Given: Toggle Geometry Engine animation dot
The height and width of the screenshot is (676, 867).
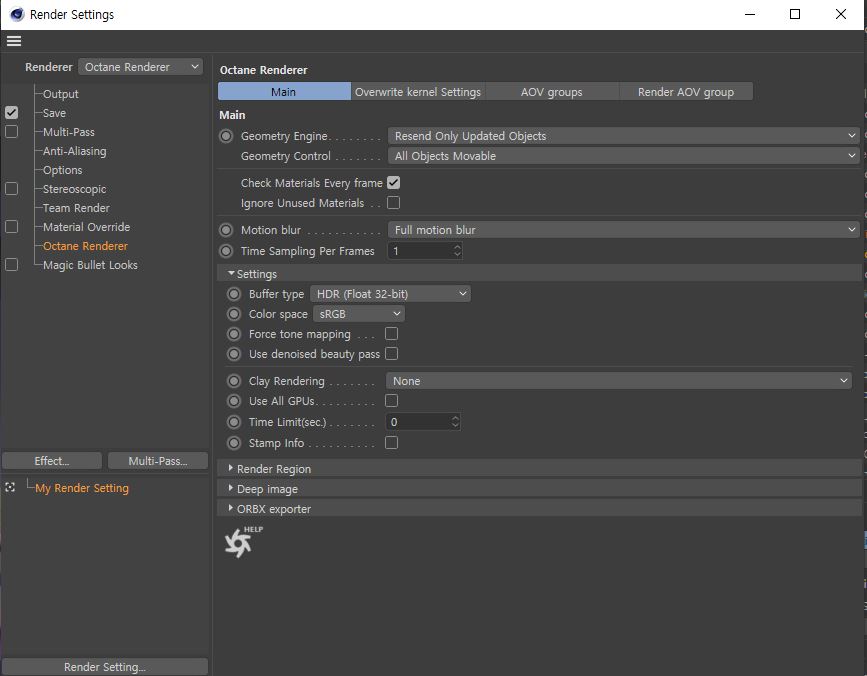Looking at the screenshot, I should (x=226, y=136).
